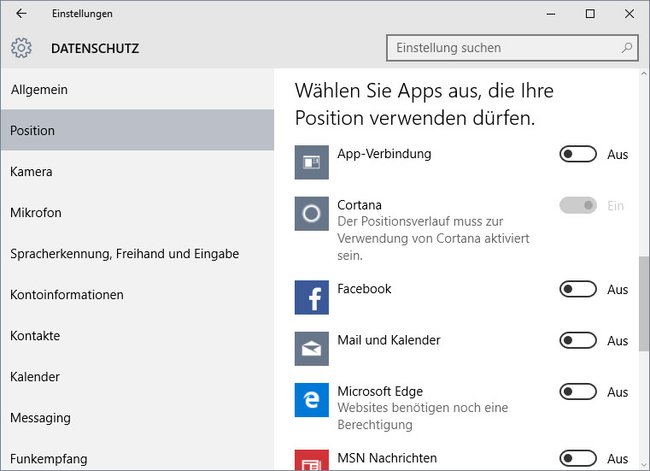Click the Mail und Kalender envelope icon
The width and height of the screenshot is (650, 471).
312,349
